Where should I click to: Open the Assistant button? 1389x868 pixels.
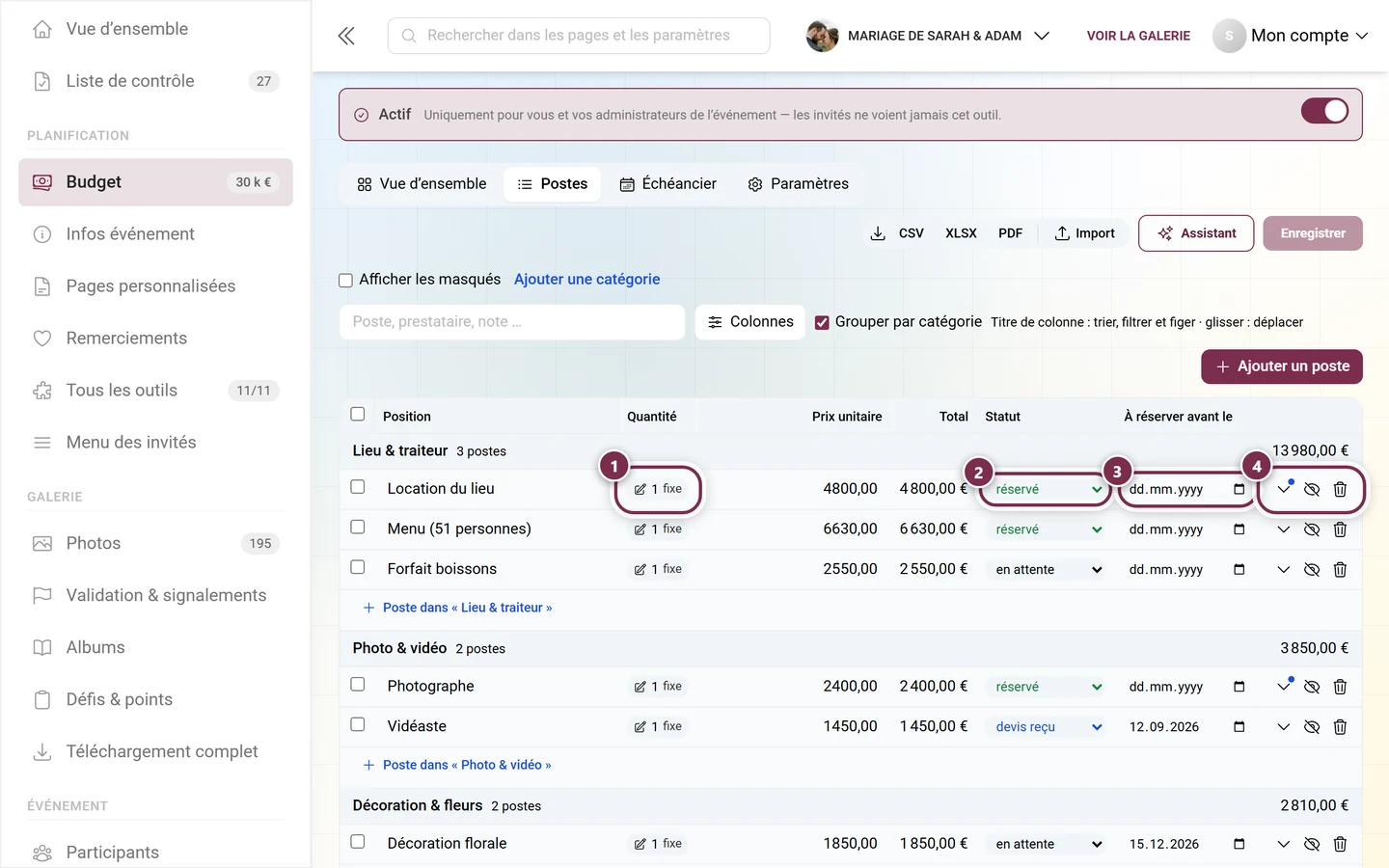(x=1196, y=233)
